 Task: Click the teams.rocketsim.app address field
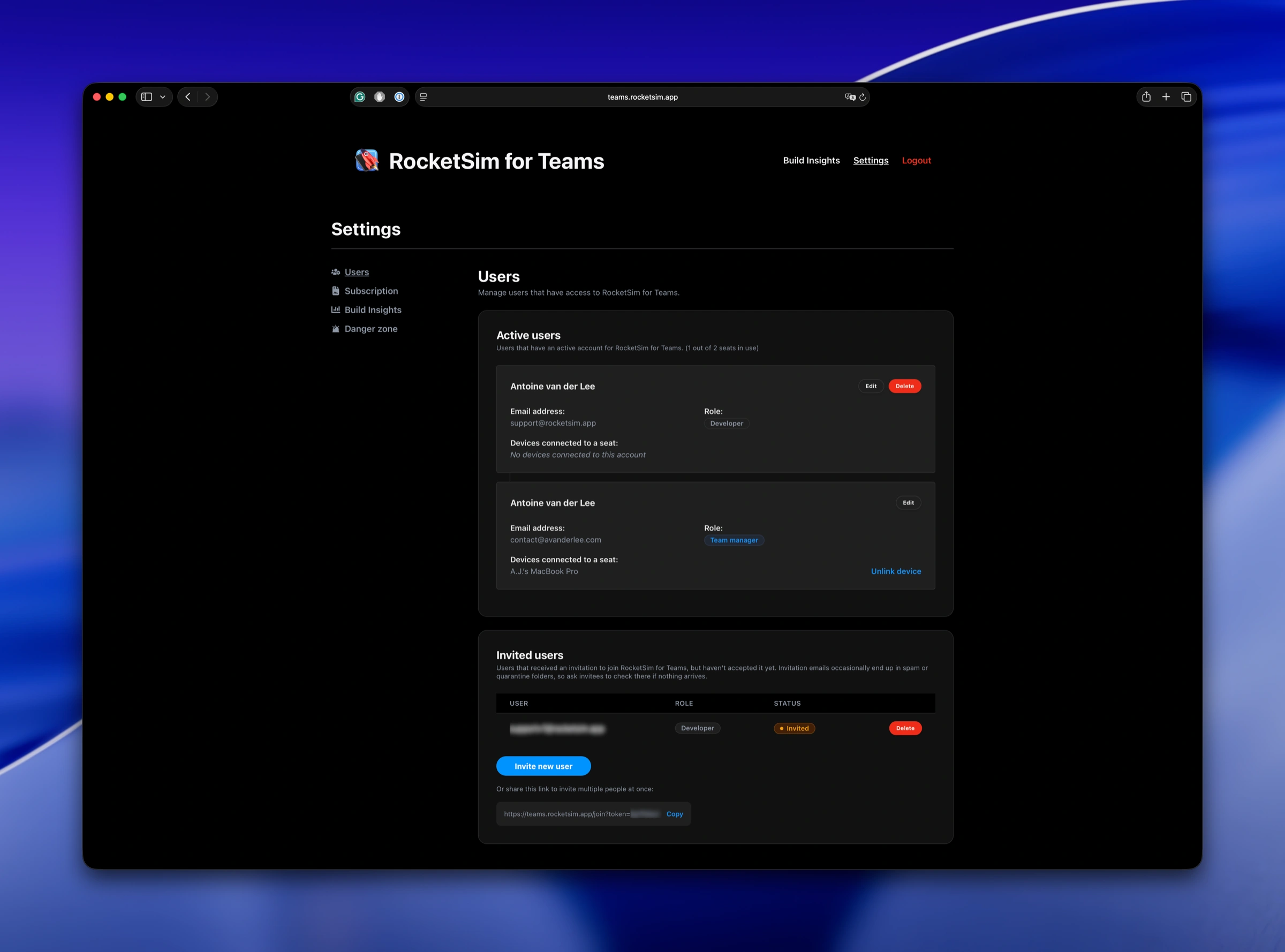point(642,97)
